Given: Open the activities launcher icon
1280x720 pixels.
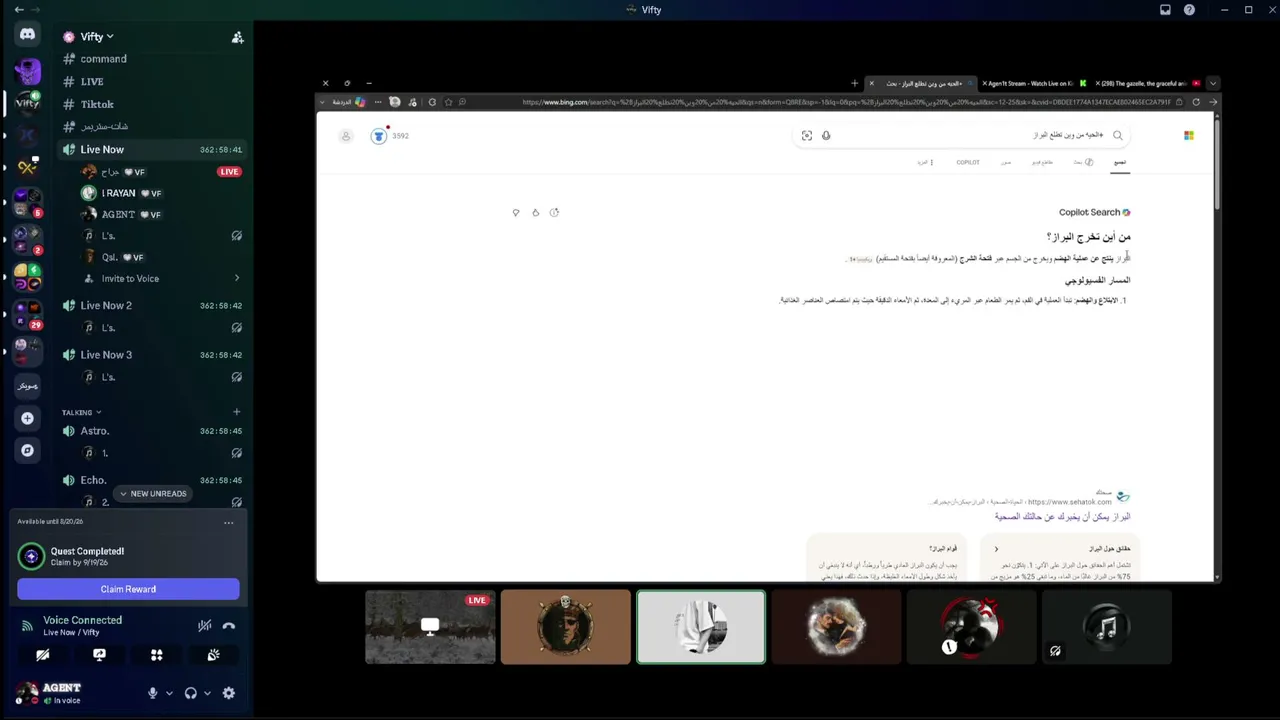Looking at the screenshot, I should (156, 655).
